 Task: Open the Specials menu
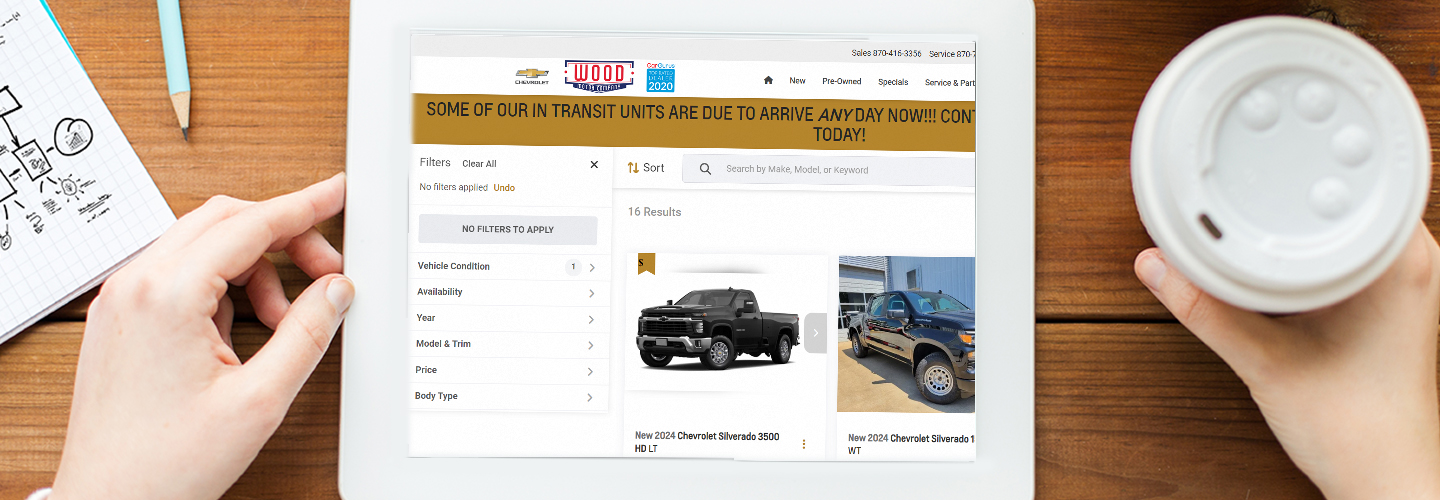coord(893,82)
